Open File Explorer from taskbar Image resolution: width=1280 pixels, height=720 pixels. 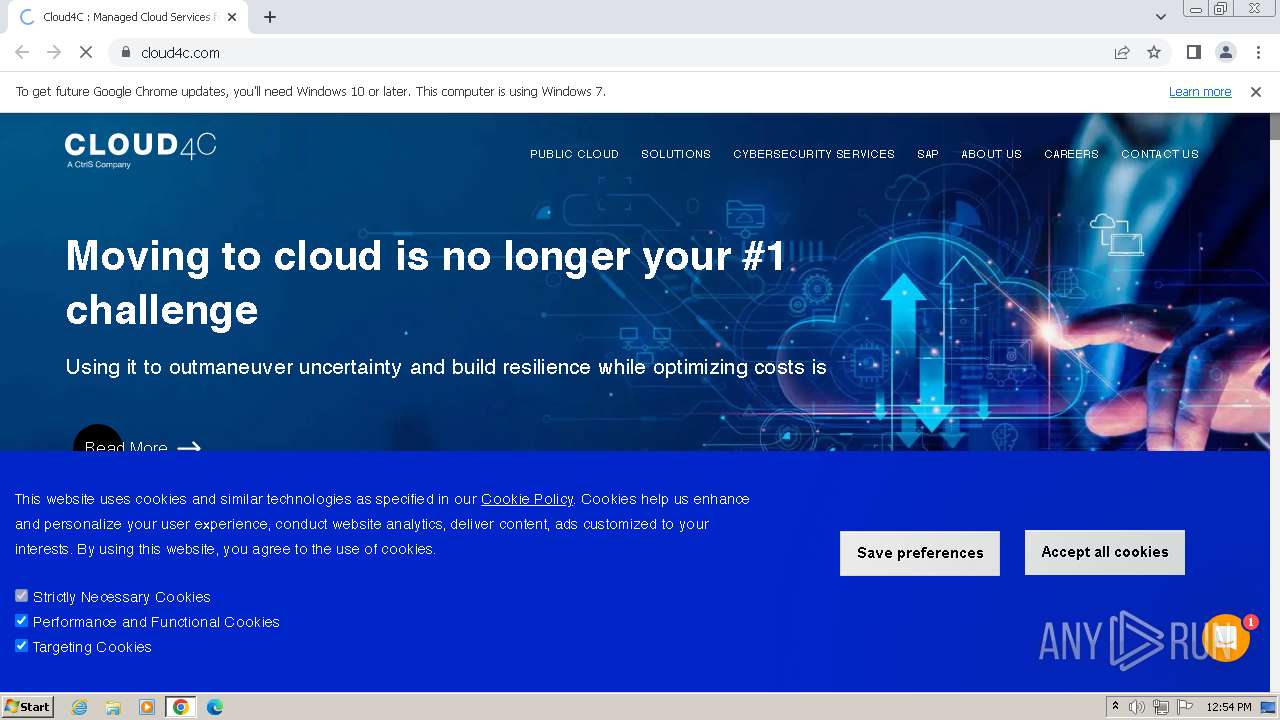pyautogui.click(x=113, y=707)
